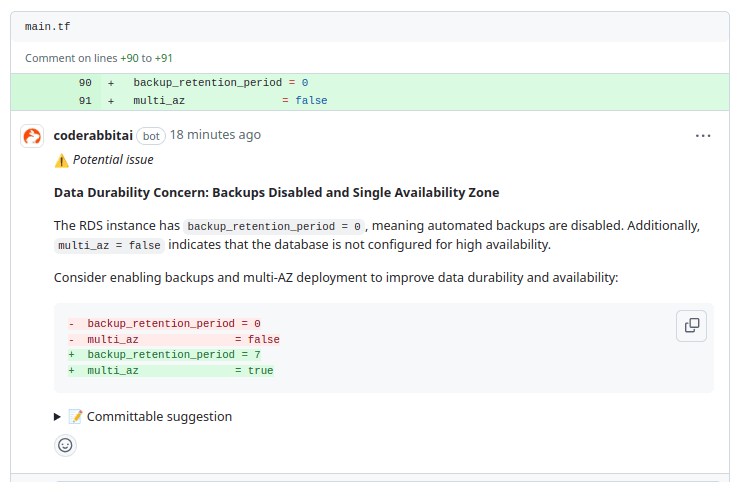Click the bot badge label

(151, 136)
